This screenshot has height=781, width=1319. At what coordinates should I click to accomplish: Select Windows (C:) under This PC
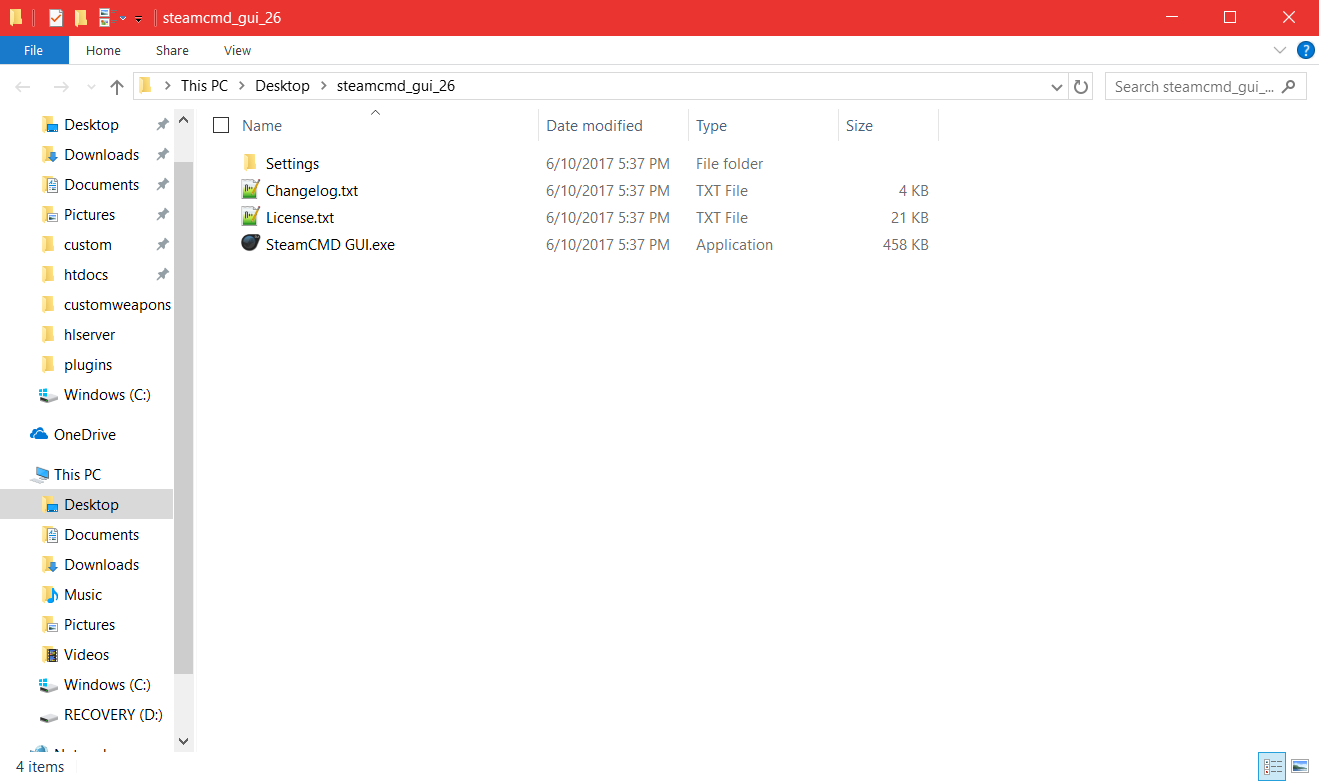click(107, 685)
